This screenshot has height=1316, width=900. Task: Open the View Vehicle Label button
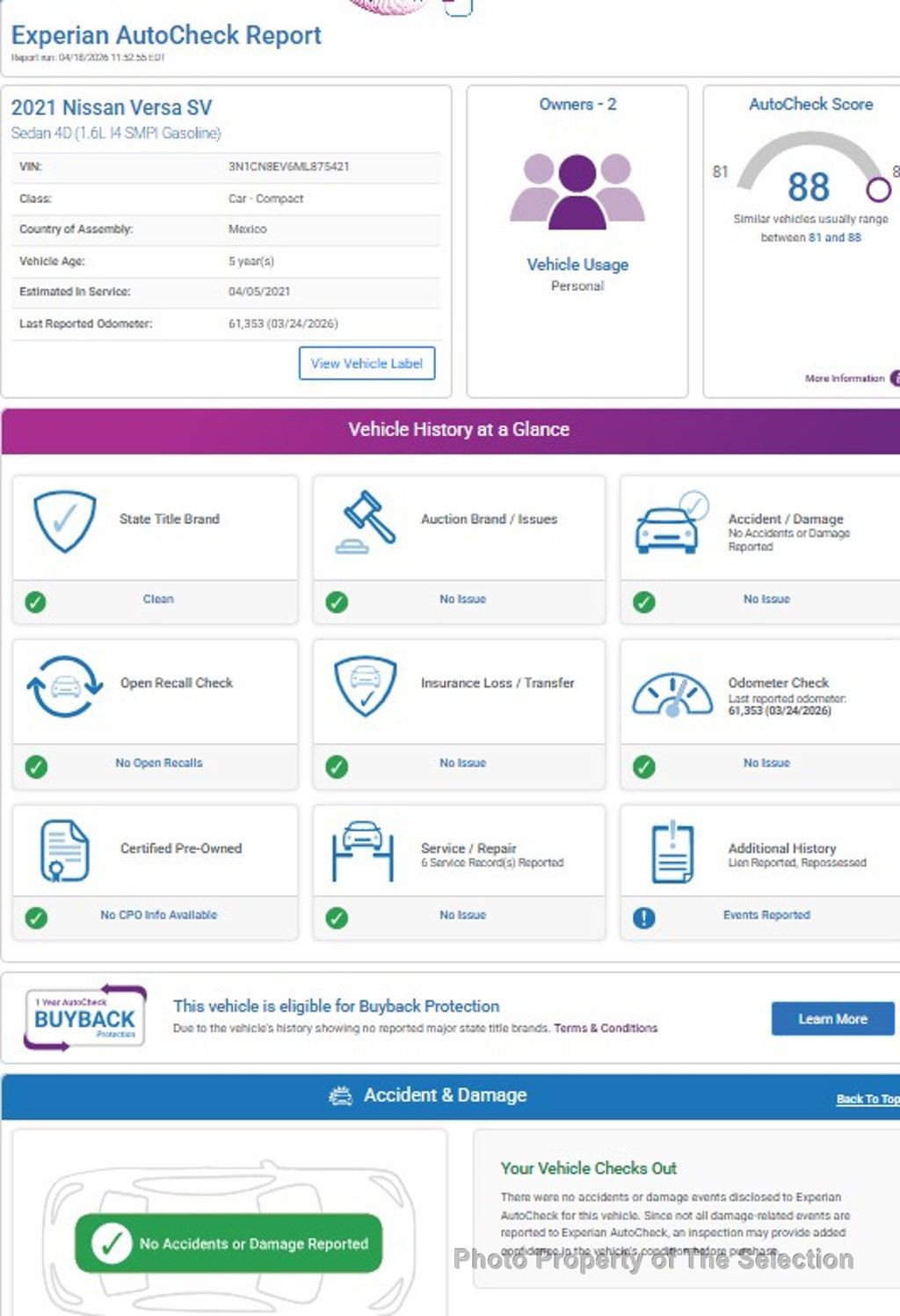(x=367, y=363)
